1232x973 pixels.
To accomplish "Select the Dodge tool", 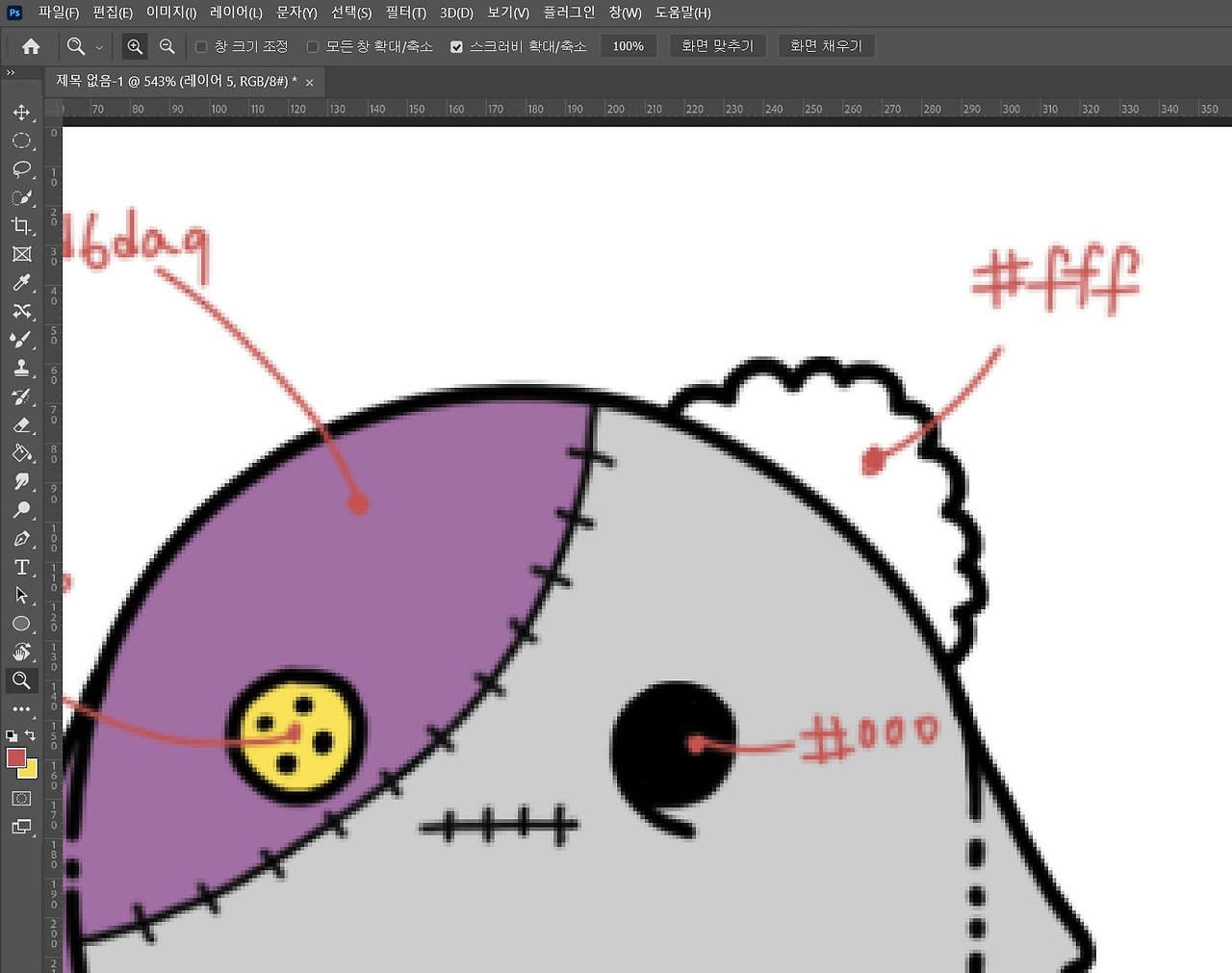I will coord(21,510).
